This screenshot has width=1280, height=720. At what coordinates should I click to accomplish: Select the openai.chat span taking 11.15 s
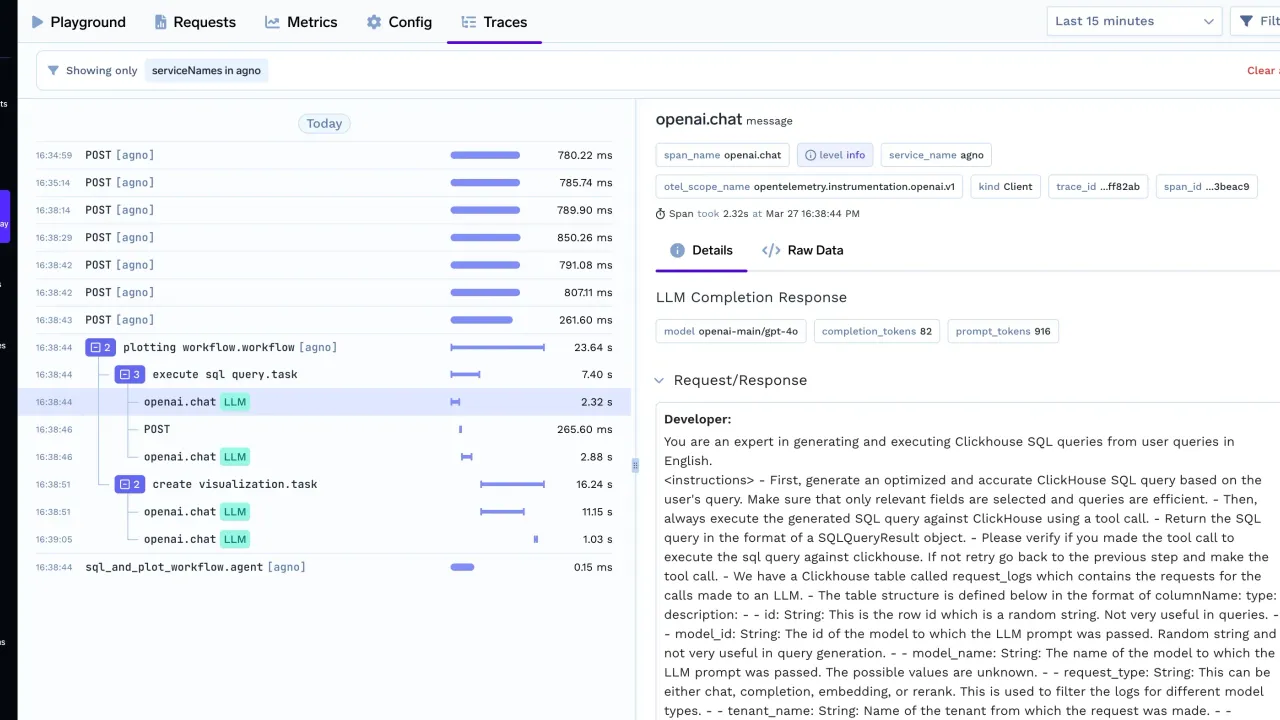pos(324,512)
